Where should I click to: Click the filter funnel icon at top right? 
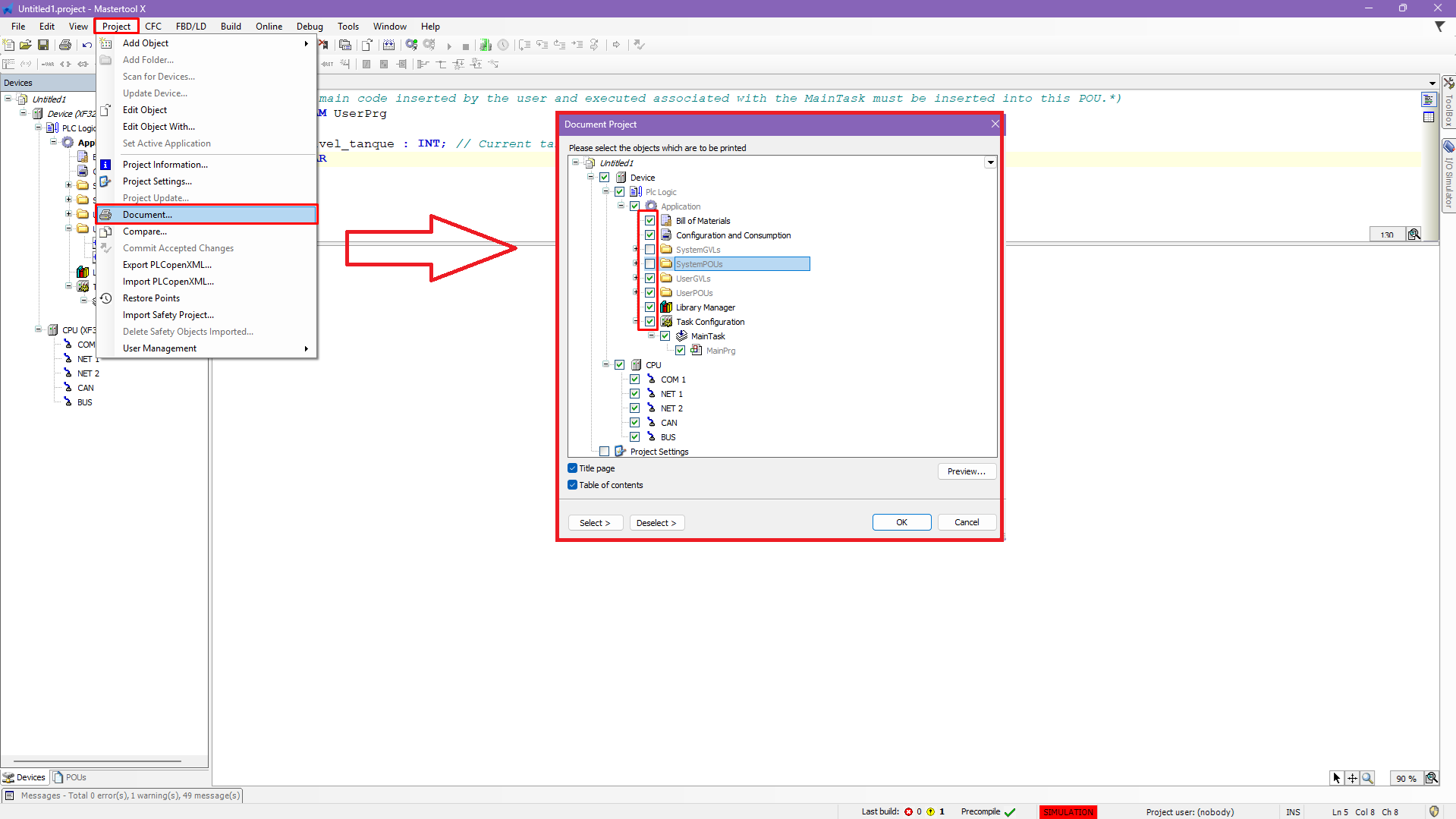coord(1439,27)
